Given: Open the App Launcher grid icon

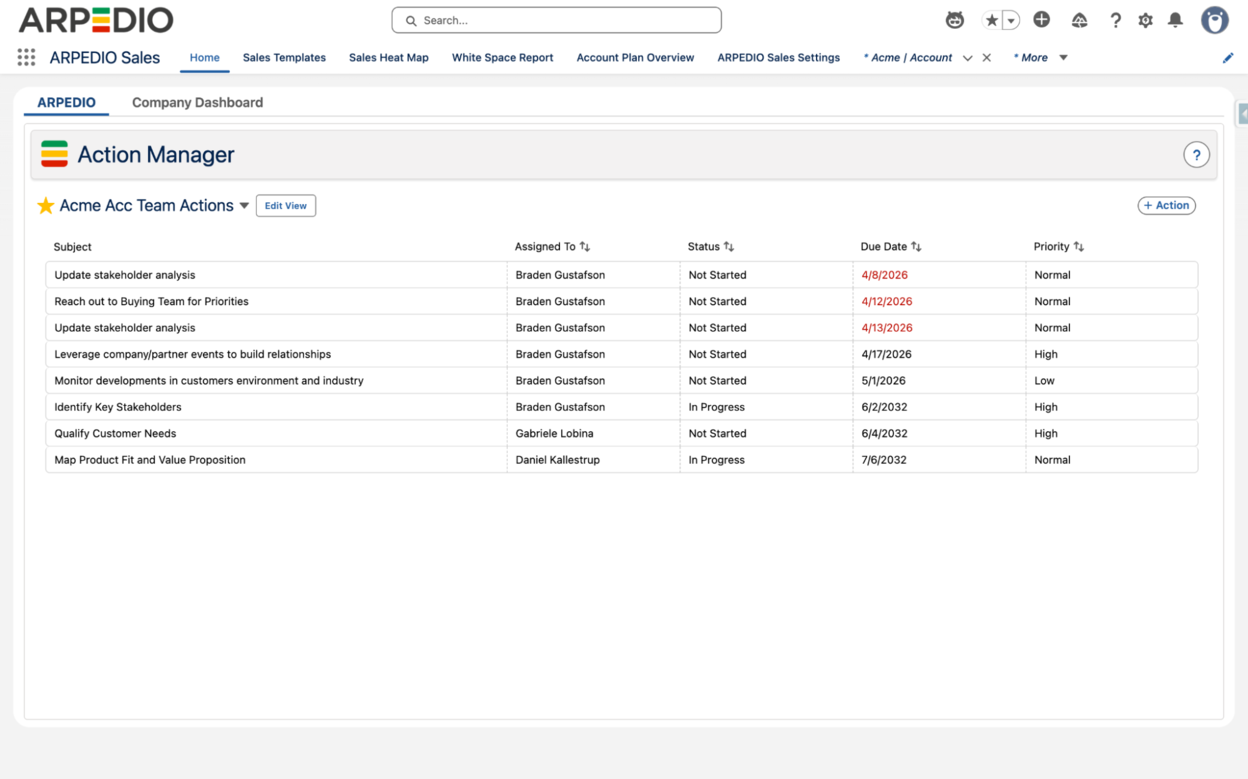Looking at the screenshot, I should pos(26,58).
